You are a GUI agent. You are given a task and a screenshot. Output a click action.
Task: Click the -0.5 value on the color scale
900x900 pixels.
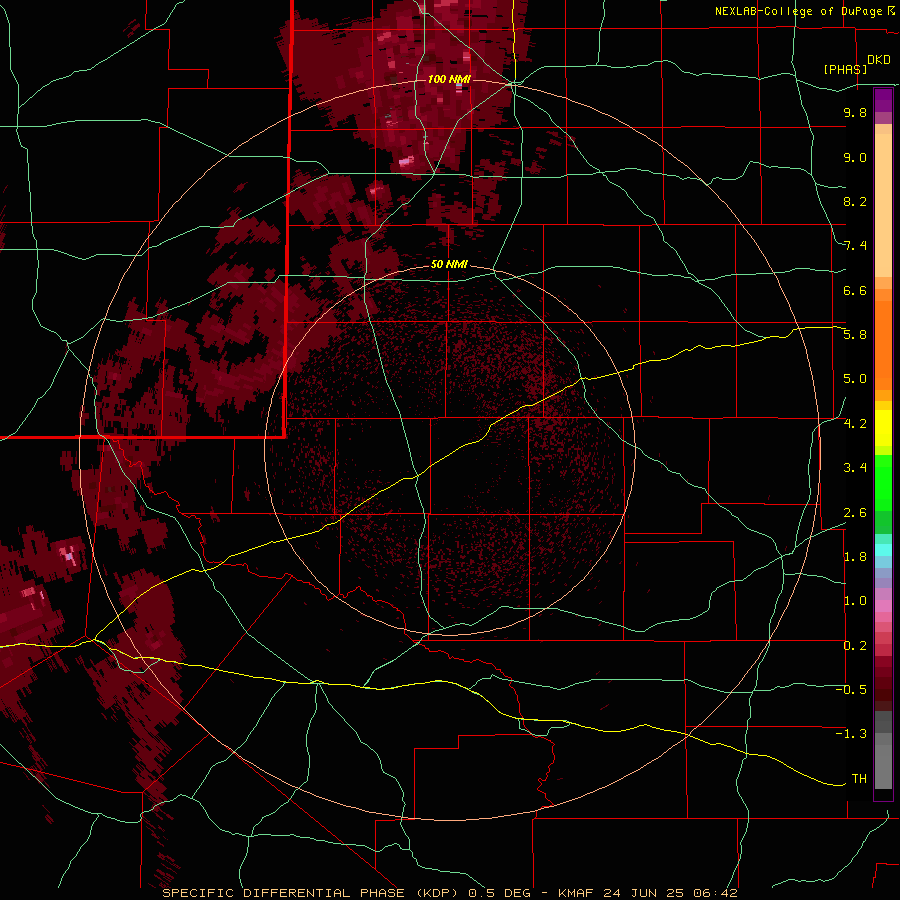tap(851, 690)
